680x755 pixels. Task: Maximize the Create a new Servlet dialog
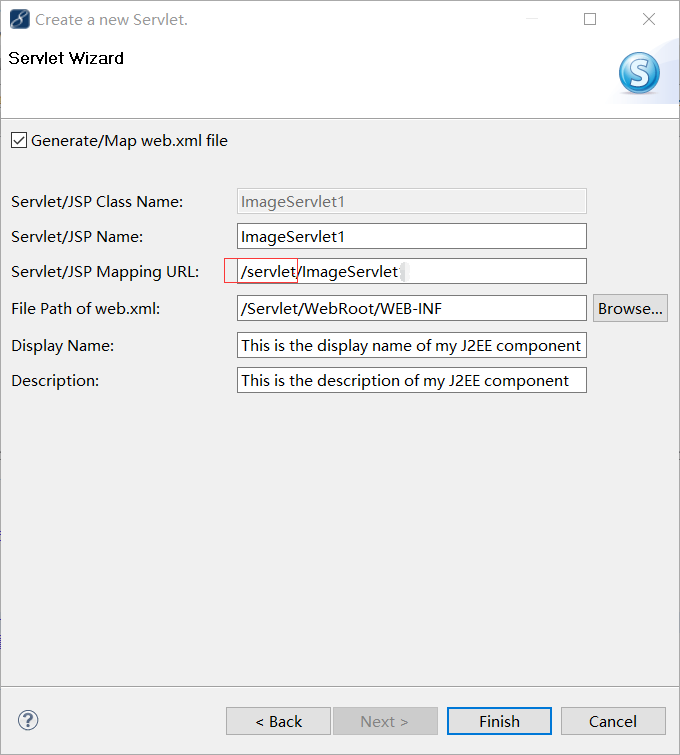(x=590, y=19)
